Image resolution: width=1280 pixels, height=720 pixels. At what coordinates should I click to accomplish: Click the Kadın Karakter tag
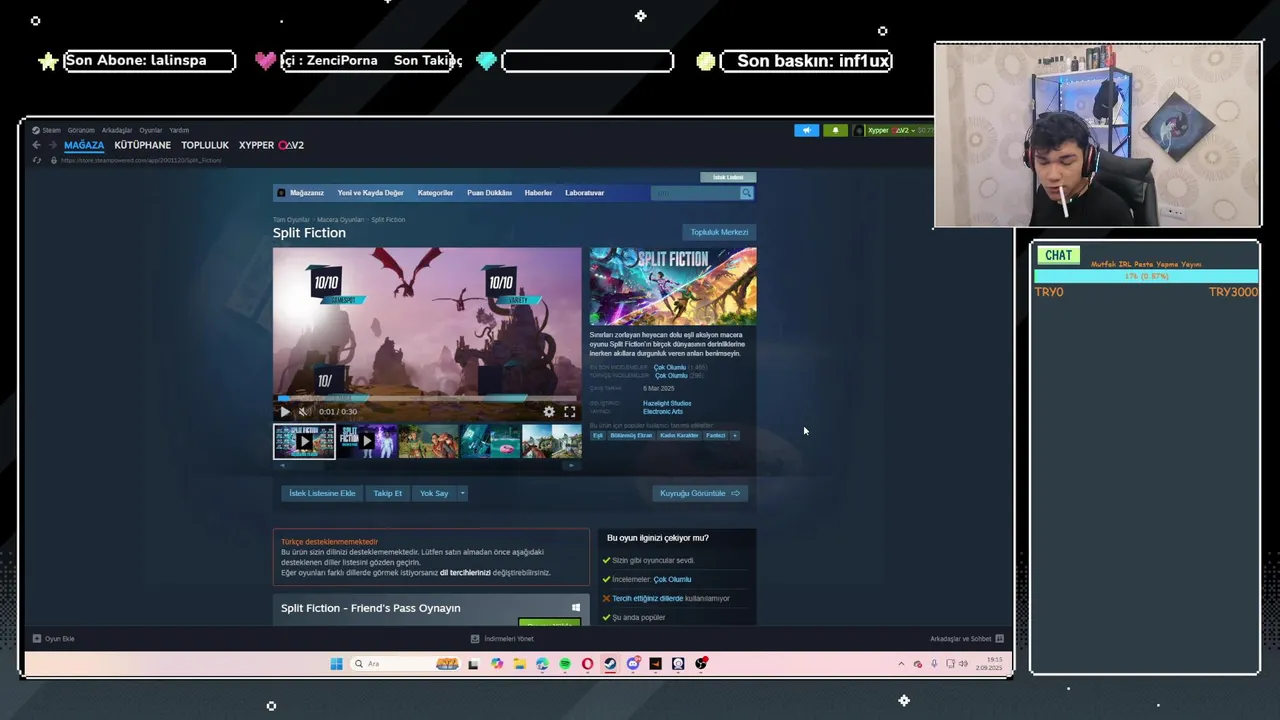click(679, 435)
